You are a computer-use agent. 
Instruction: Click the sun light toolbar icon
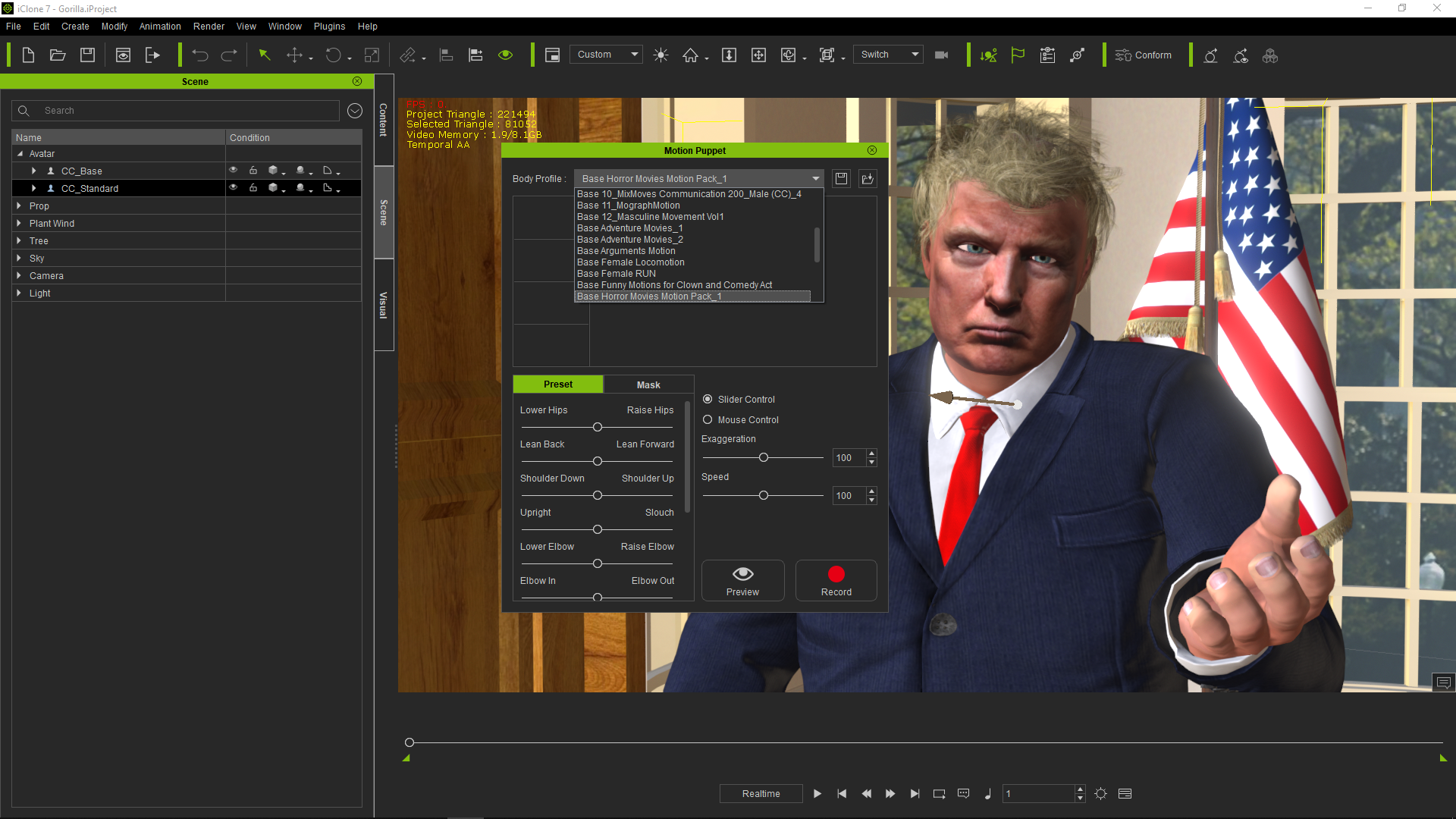[x=661, y=55]
